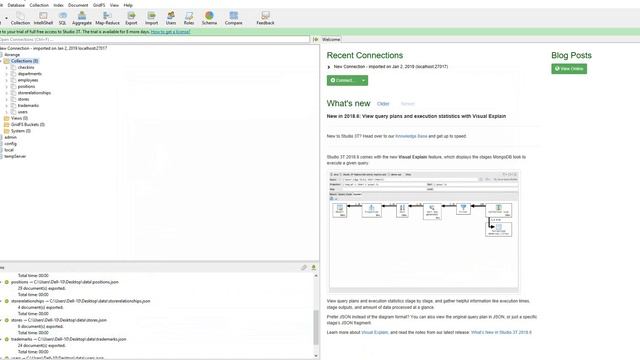The height and width of the screenshot is (360, 640).
Task: Open the Index menu
Action: click(58, 5)
